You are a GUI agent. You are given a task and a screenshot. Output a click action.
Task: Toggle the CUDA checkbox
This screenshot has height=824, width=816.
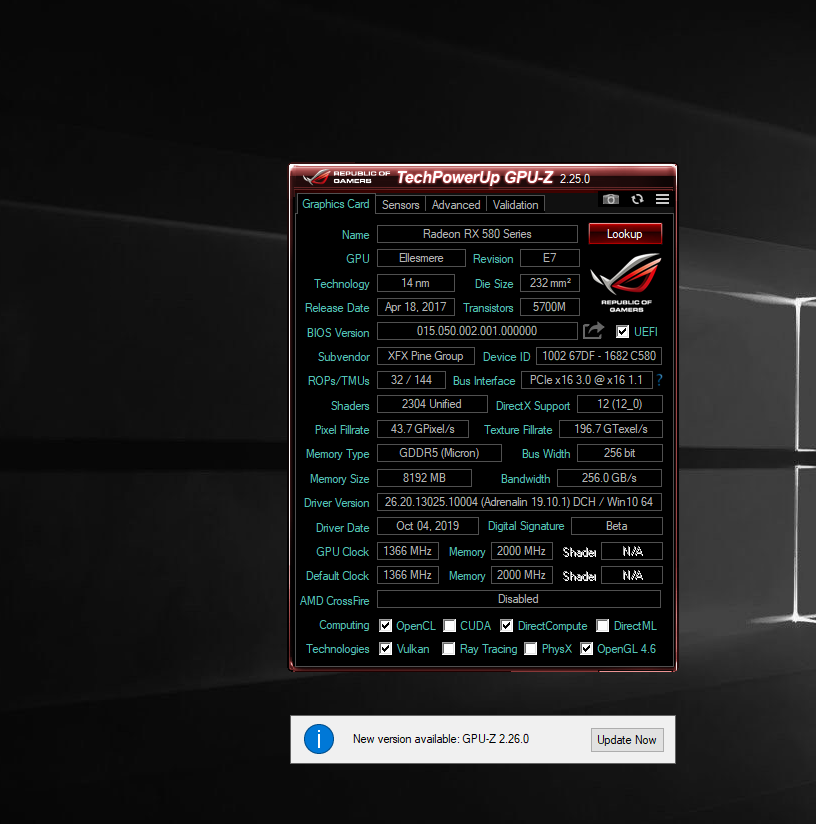tap(450, 626)
